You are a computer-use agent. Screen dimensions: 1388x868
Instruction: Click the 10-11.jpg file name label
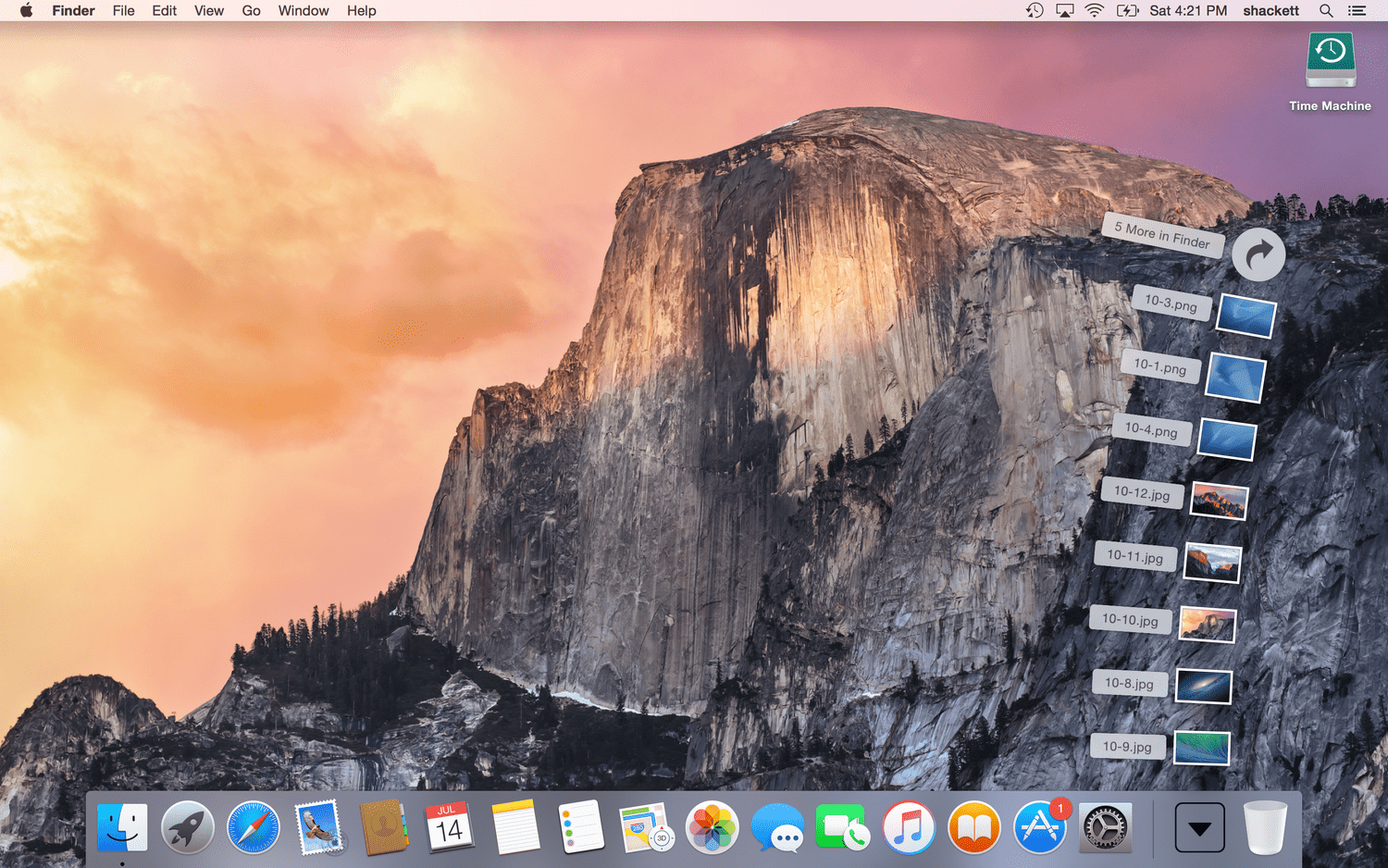tap(1135, 556)
